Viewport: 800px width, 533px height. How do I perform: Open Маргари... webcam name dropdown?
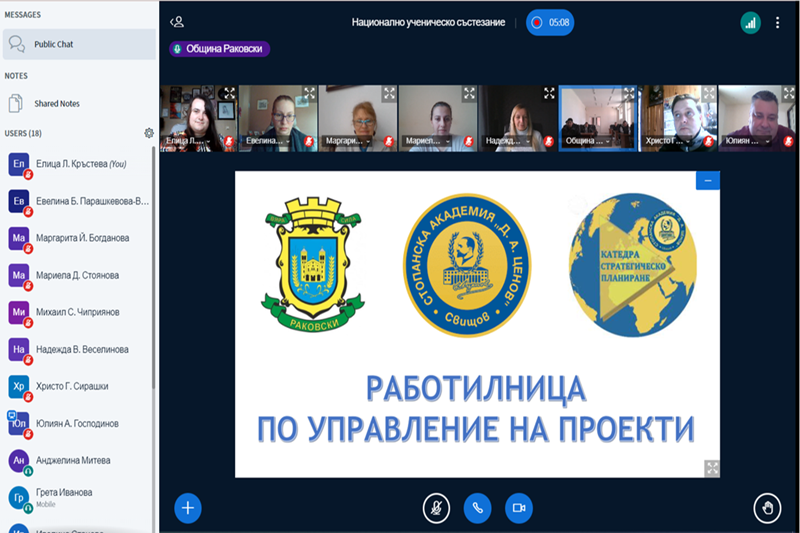348,141
